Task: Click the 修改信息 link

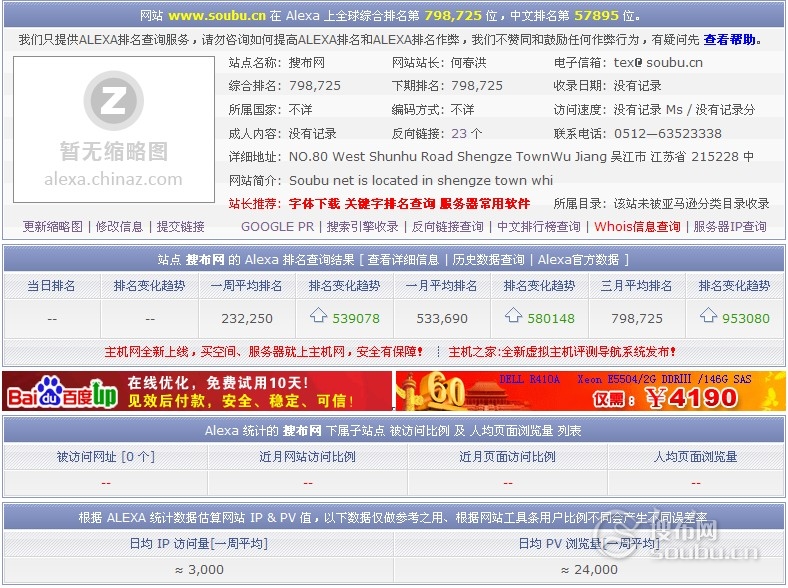Action: (119, 227)
